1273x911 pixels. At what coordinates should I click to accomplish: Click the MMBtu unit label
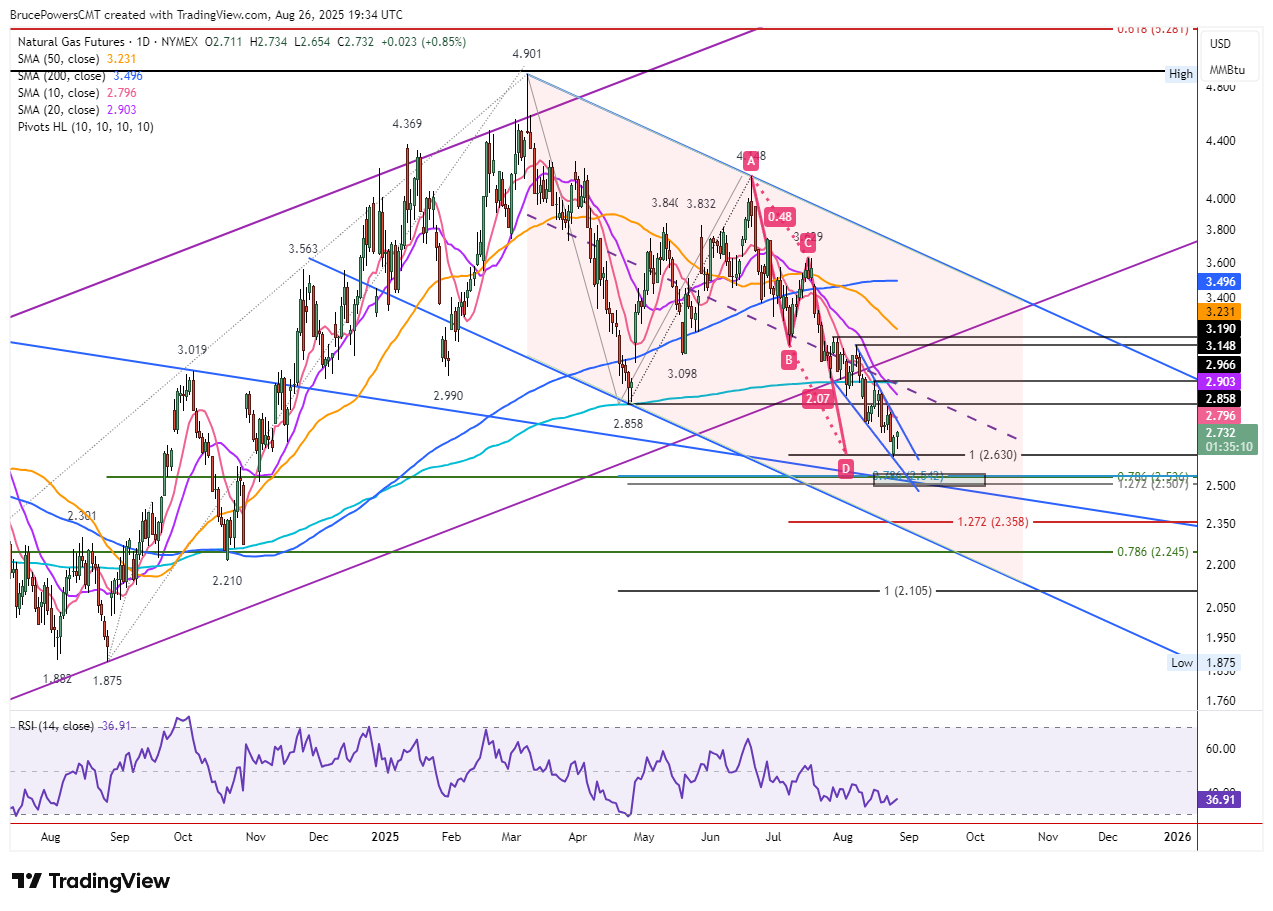tap(1227, 70)
